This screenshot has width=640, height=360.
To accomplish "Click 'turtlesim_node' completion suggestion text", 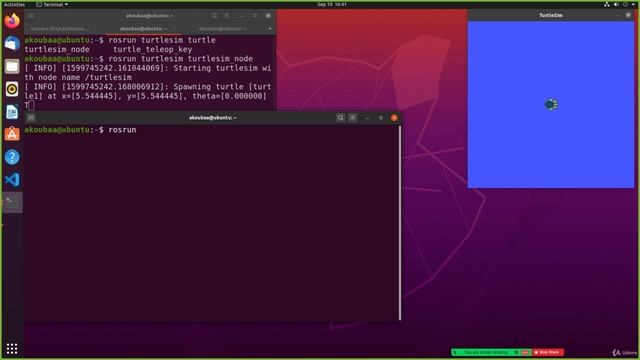I will pos(57,49).
